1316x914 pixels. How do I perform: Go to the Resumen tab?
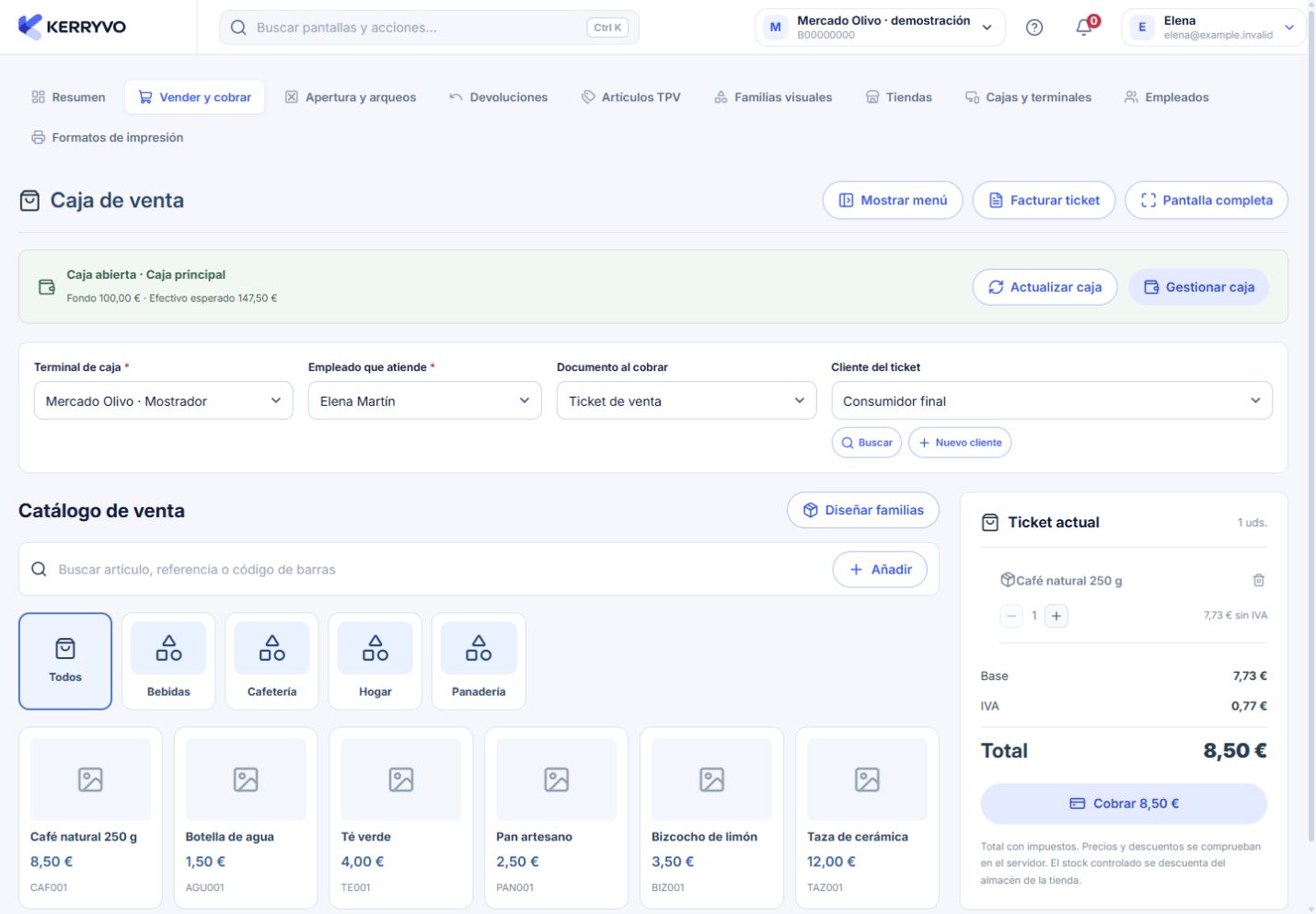69,97
